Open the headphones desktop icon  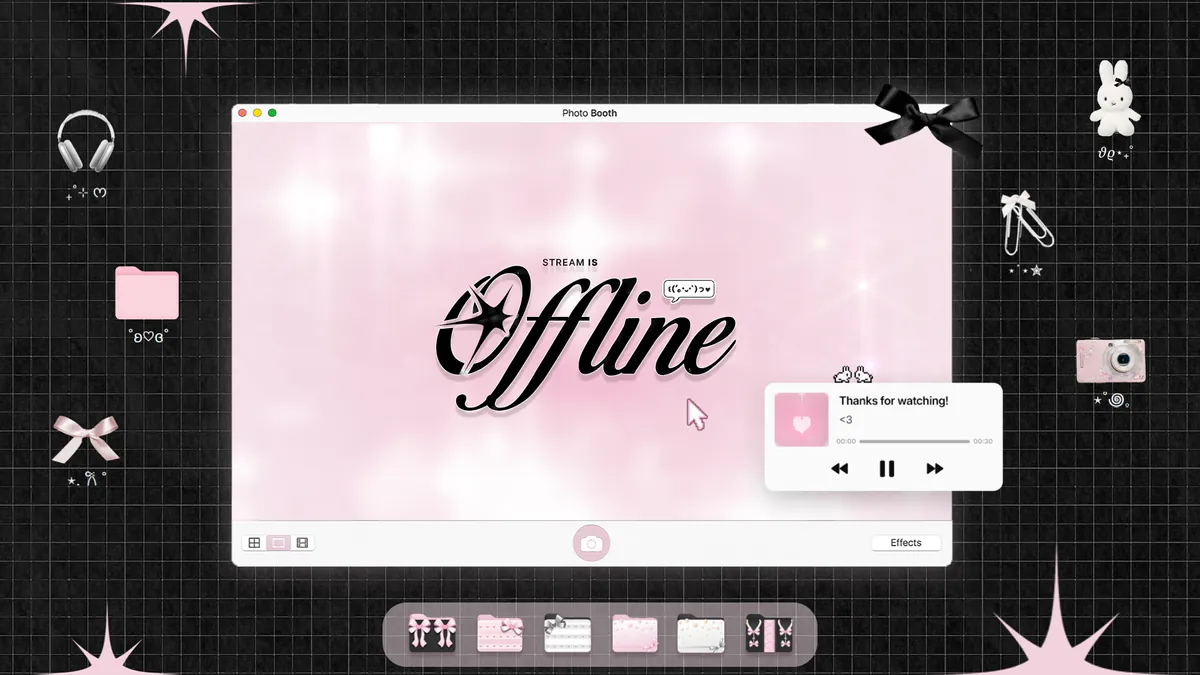pos(86,141)
